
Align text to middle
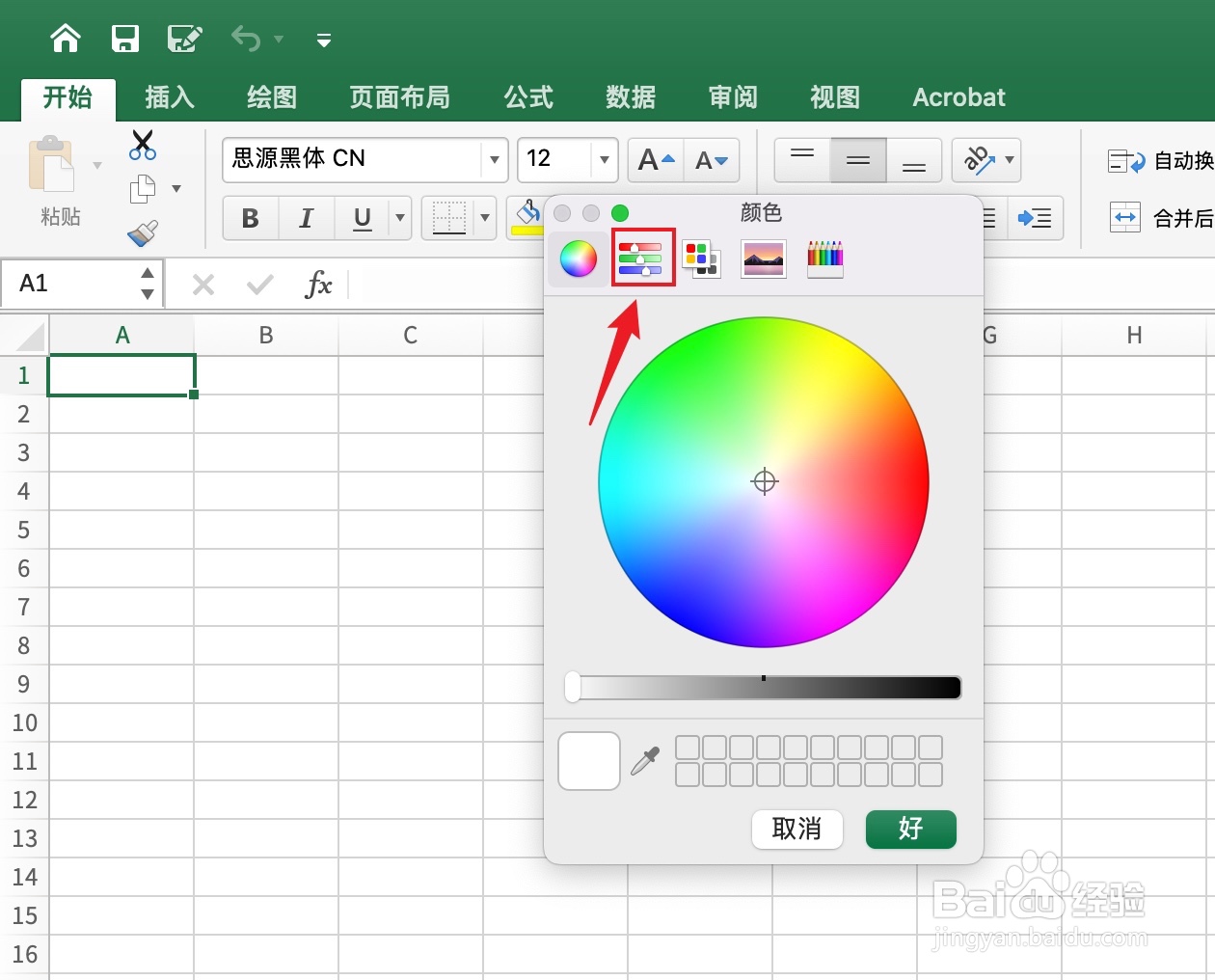pyautogui.click(x=858, y=160)
